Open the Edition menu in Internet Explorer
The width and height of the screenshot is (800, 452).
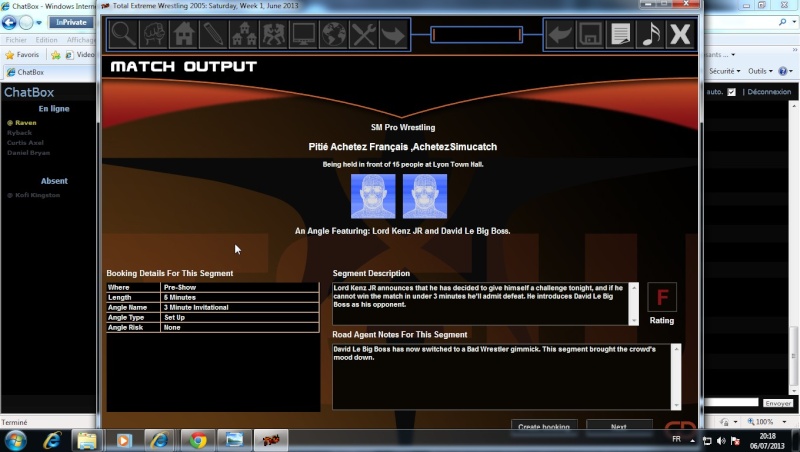click(x=46, y=40)
